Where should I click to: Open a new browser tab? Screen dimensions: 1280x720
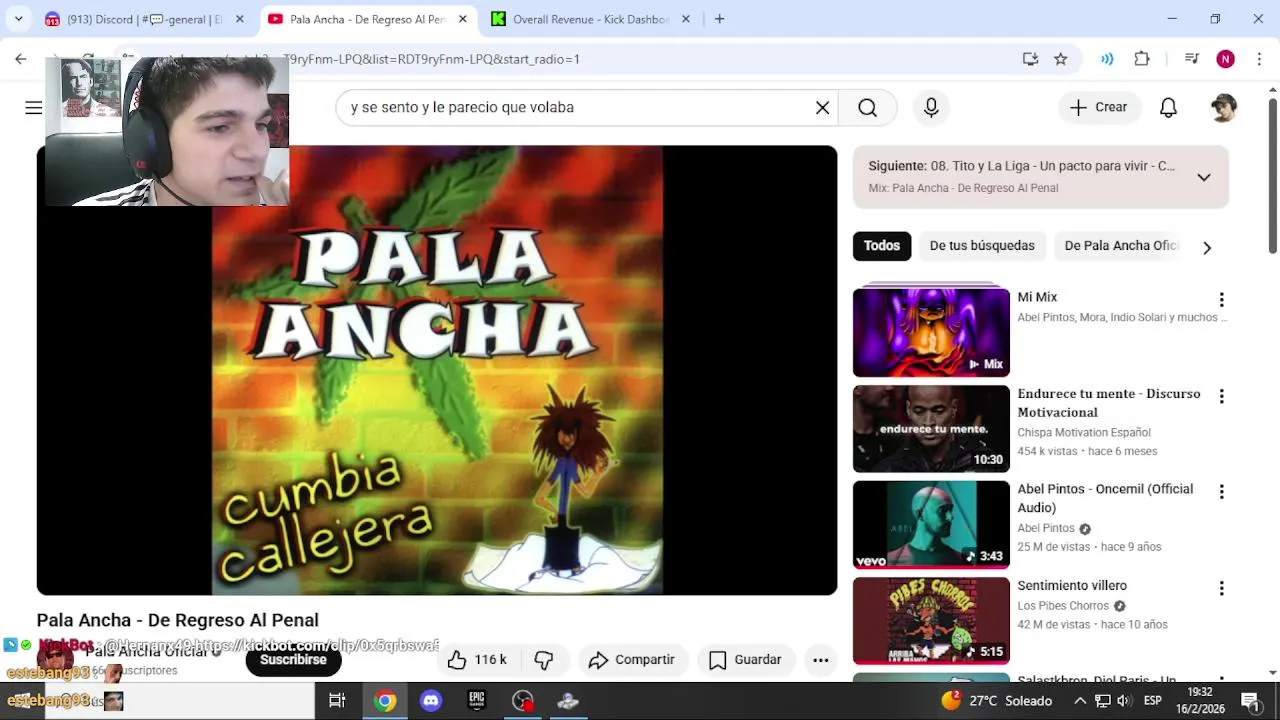(719, 19)
